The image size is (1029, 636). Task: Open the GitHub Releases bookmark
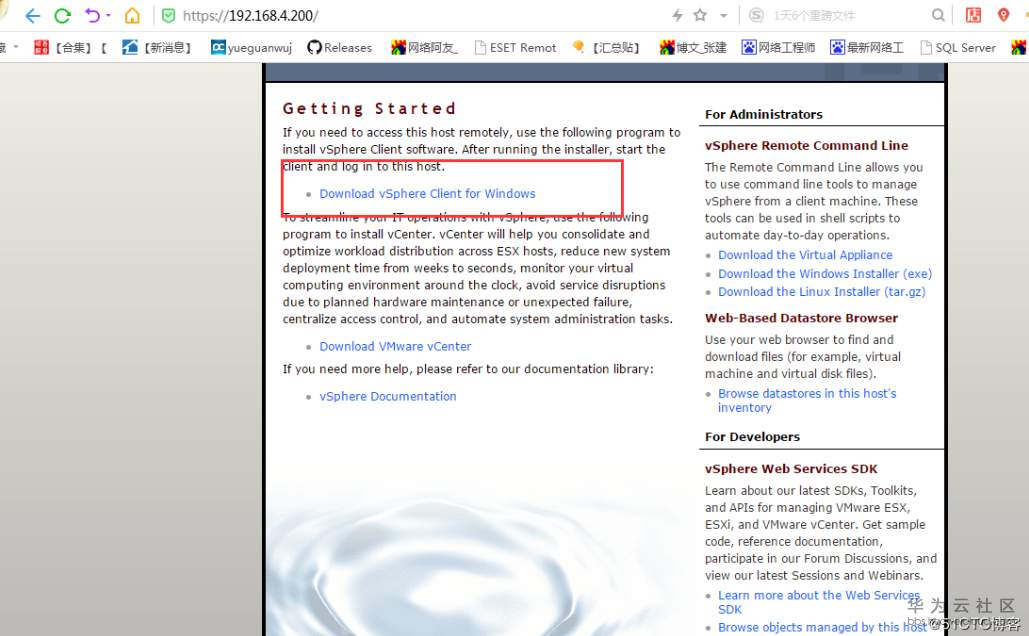coord(339,47)
